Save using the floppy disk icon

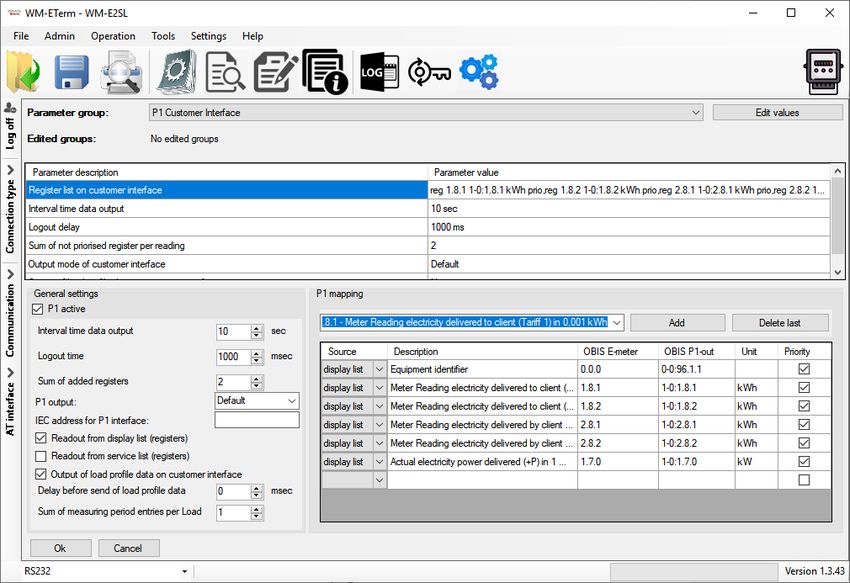[72, 72]
